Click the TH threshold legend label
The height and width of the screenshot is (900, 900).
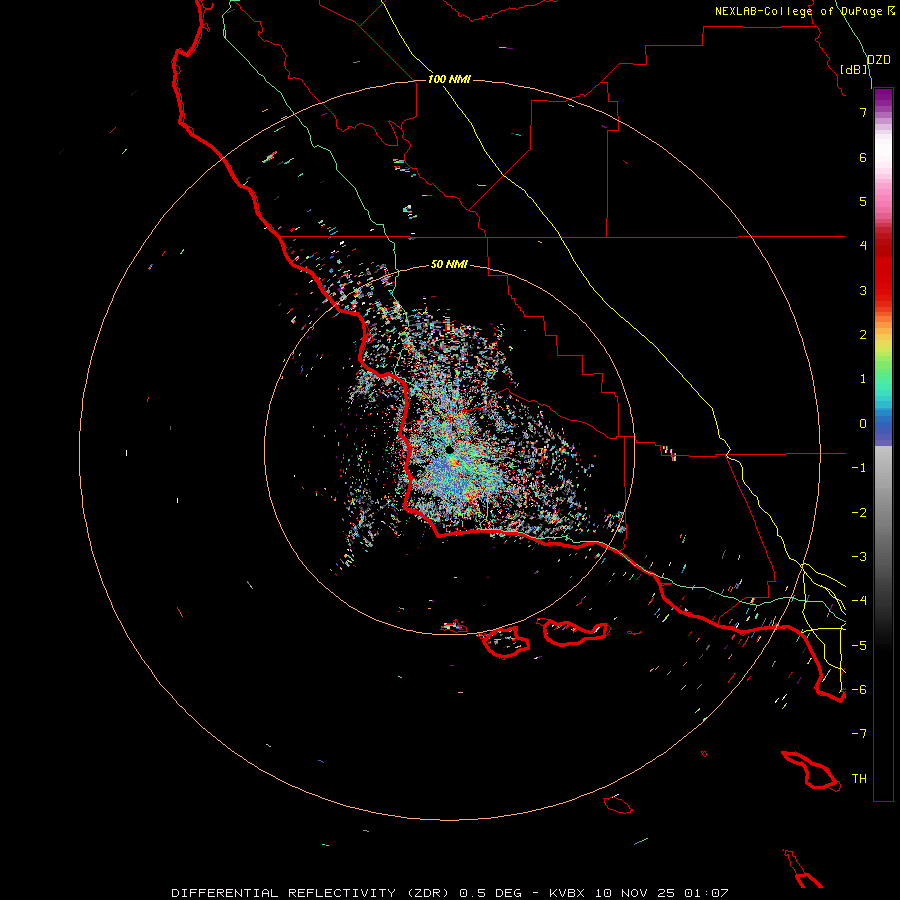(x=859, y=779)
